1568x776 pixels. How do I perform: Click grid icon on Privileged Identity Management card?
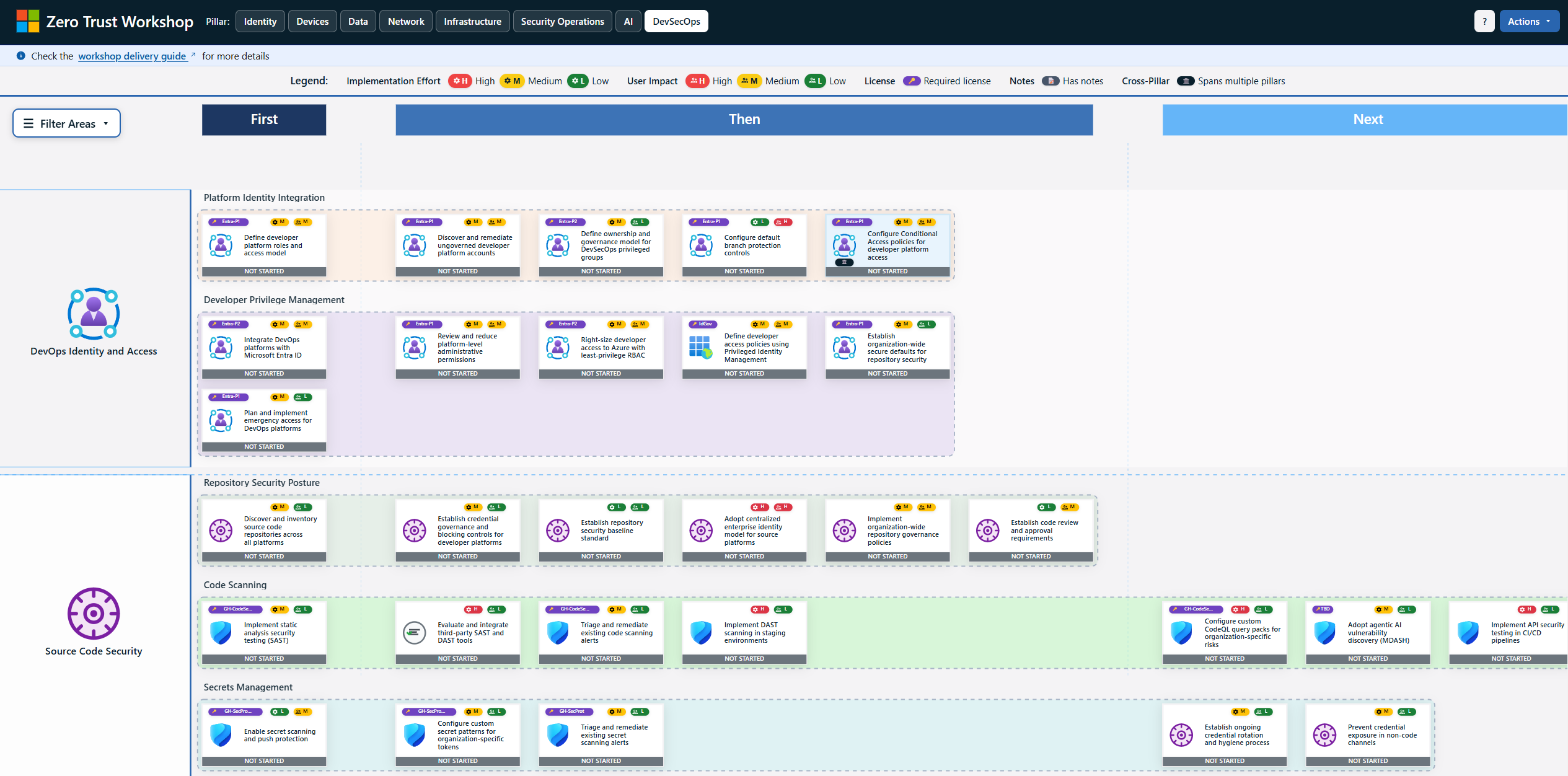702,348
